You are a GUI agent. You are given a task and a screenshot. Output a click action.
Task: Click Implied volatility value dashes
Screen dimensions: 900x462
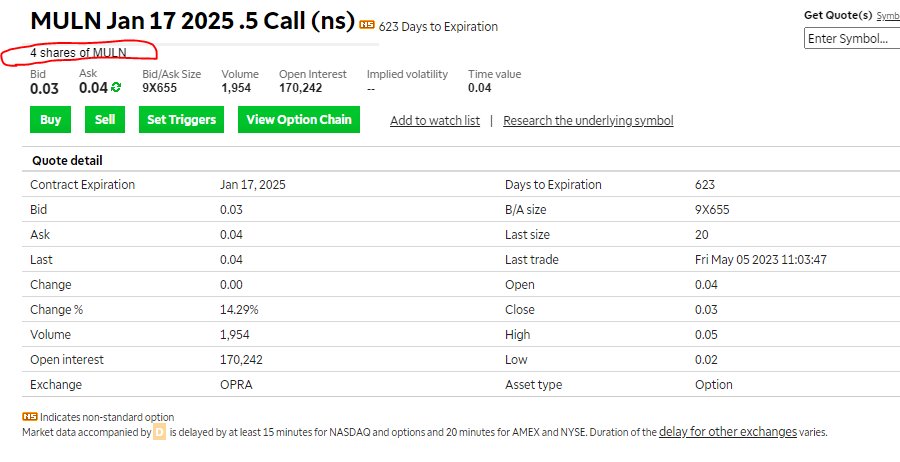pyautogui.click(x=371, y=88)
